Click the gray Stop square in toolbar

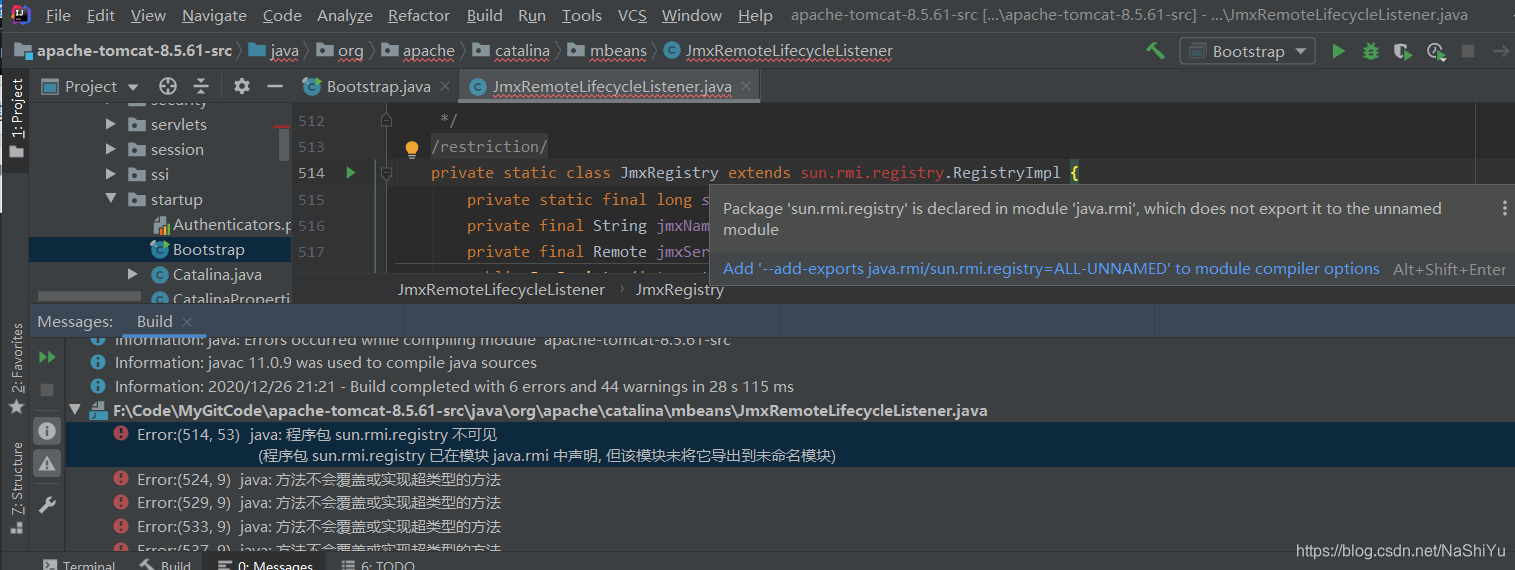pyautogui.click(x=1468, y=51)
